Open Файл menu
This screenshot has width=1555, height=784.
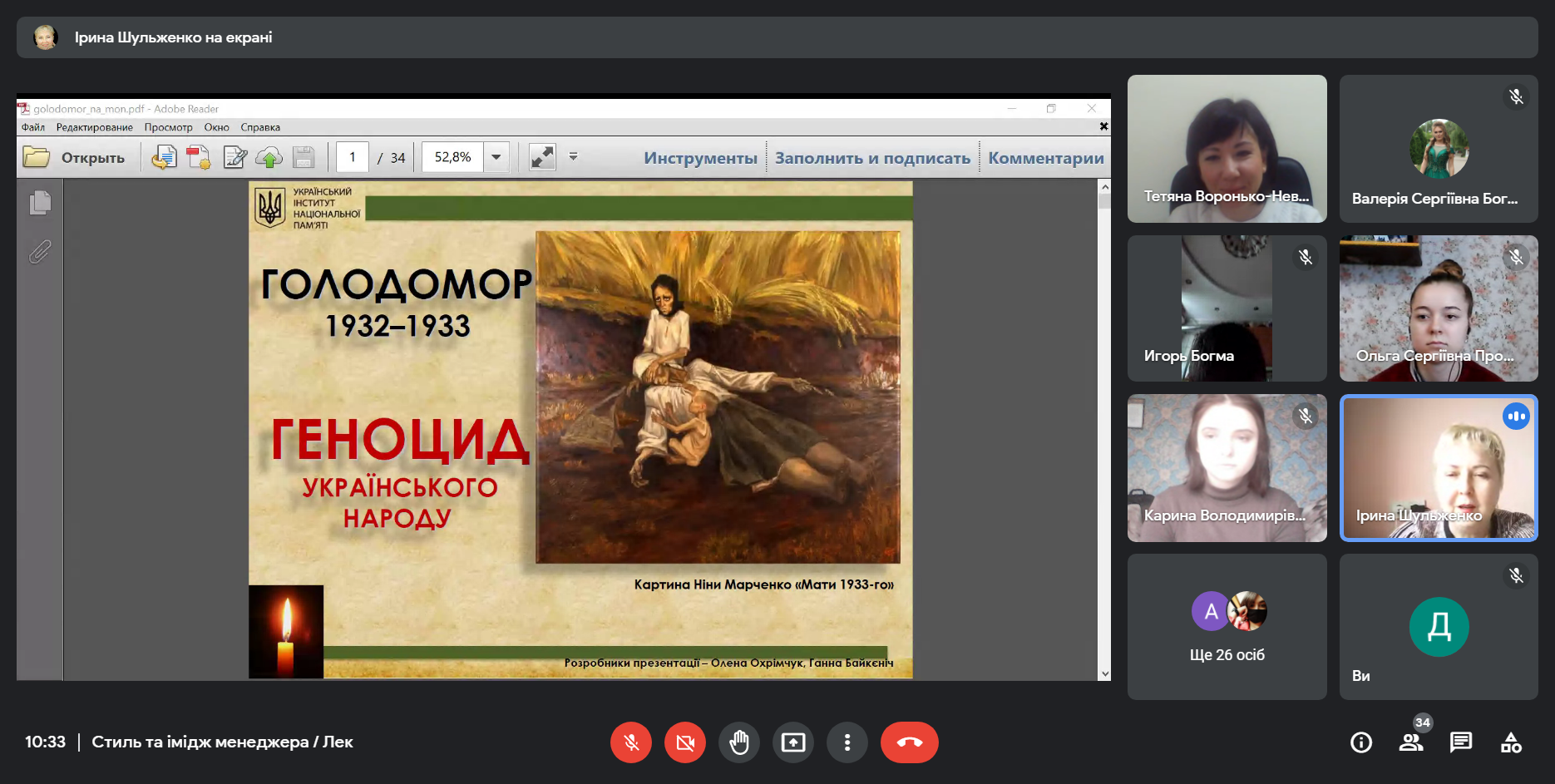33,127
